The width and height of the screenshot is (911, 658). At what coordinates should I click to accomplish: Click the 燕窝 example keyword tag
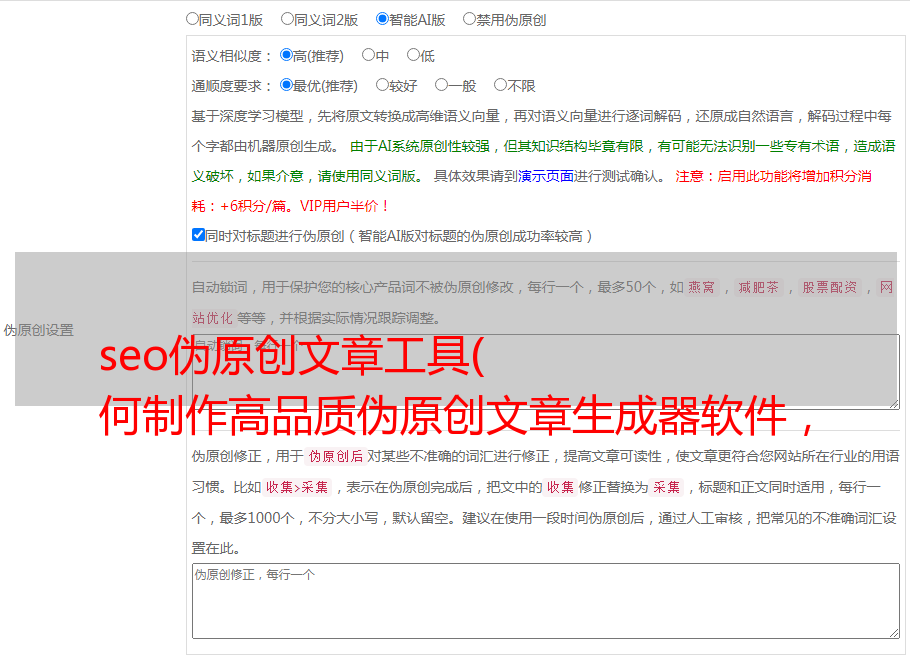click(701, 287)
